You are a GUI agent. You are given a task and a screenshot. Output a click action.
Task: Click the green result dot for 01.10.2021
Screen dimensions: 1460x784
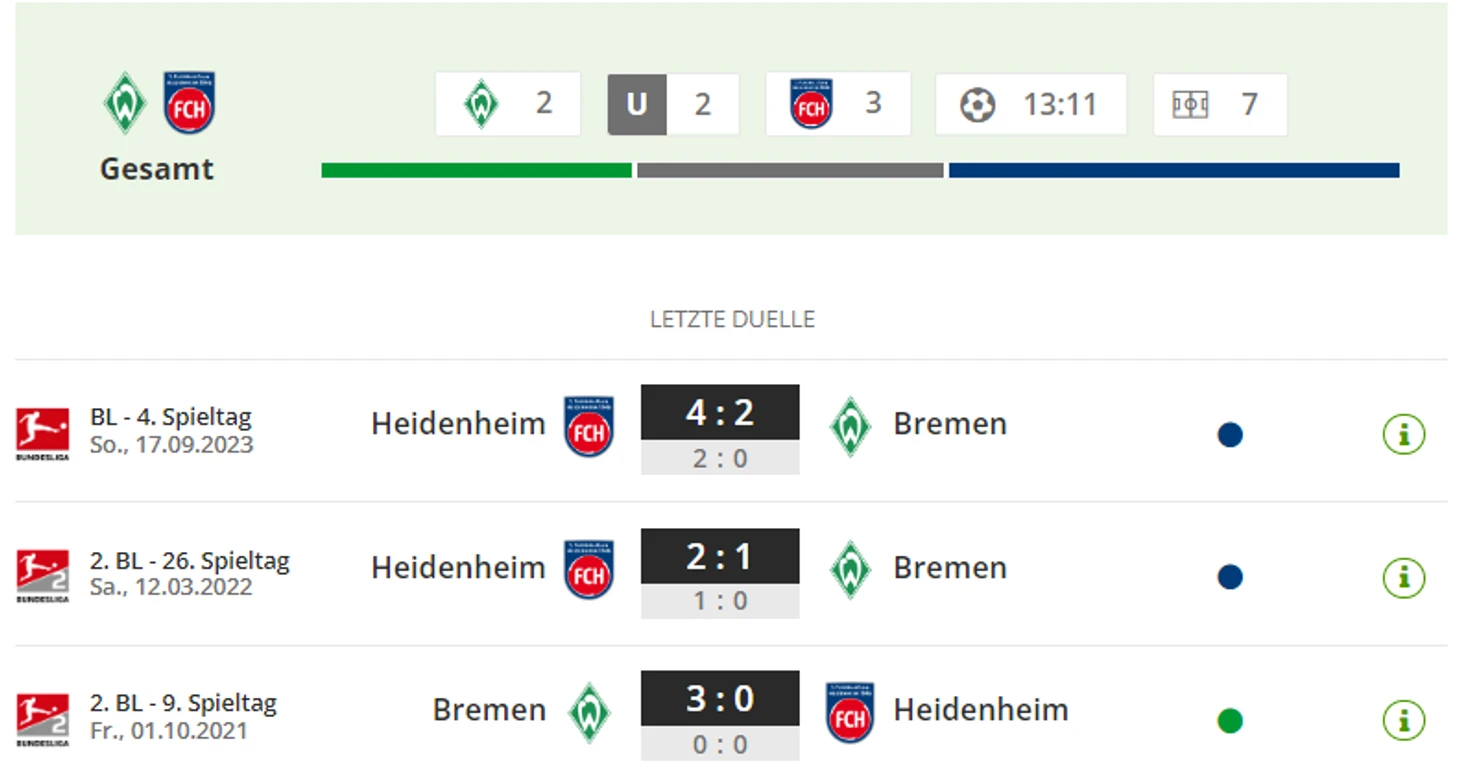click(x=1230, y=720)
